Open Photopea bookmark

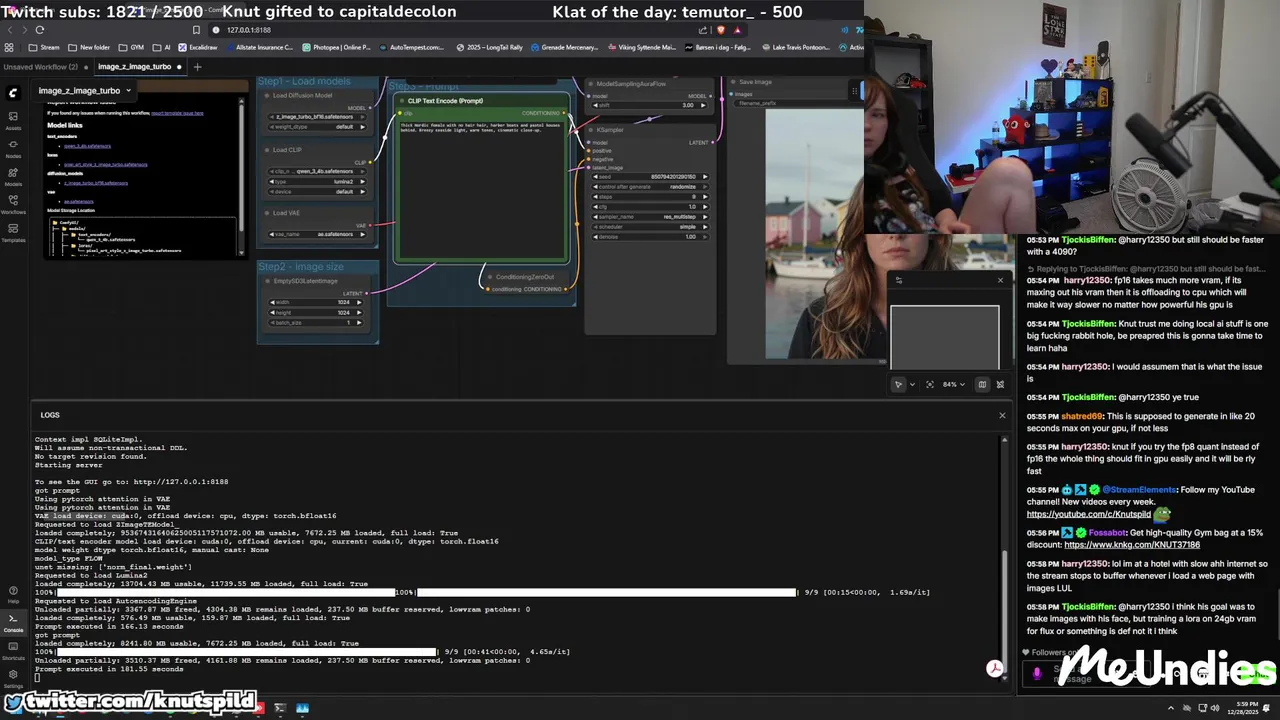[336, 47]
